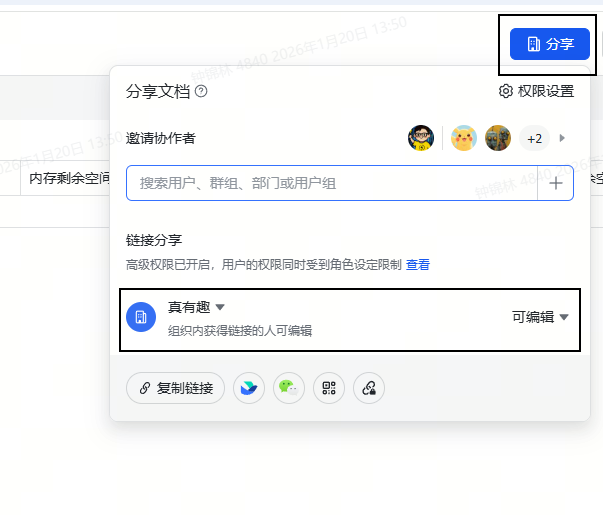Focus the 搜索用户、群组、部门 search field
Viewport: 603px width, 515px height.
coord(330,183)
